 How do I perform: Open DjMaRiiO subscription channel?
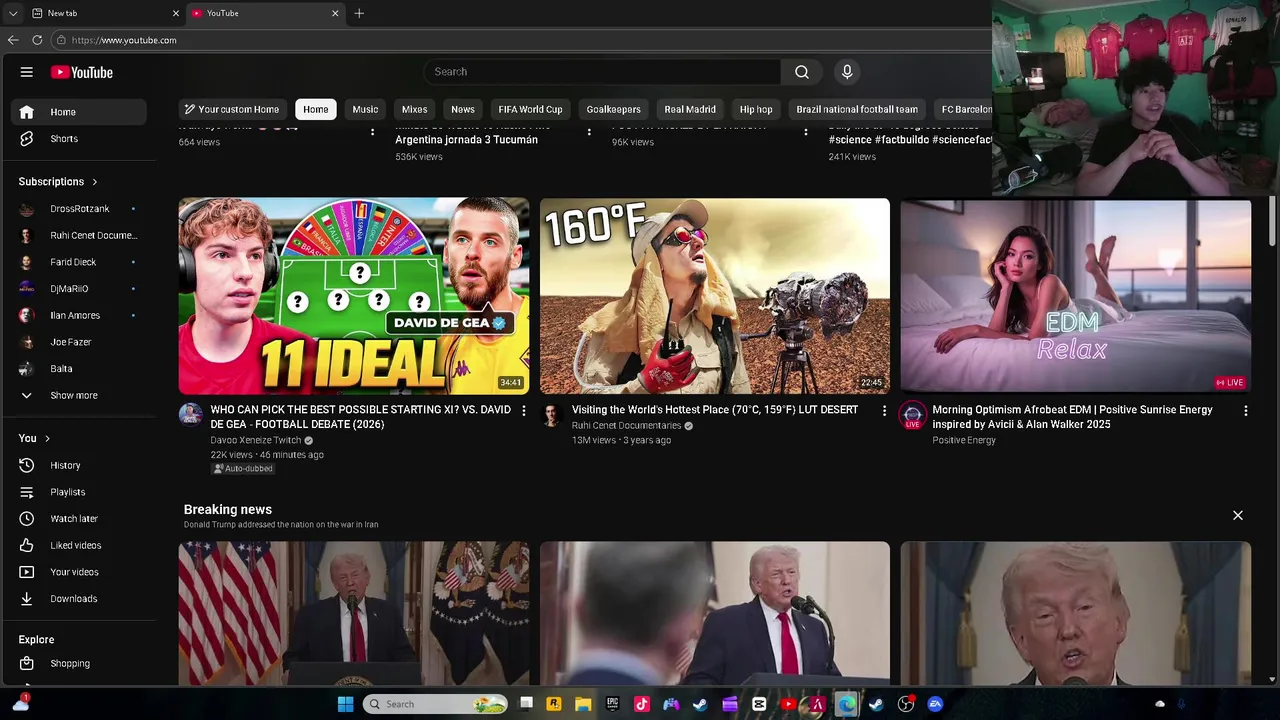coord(80,289)
